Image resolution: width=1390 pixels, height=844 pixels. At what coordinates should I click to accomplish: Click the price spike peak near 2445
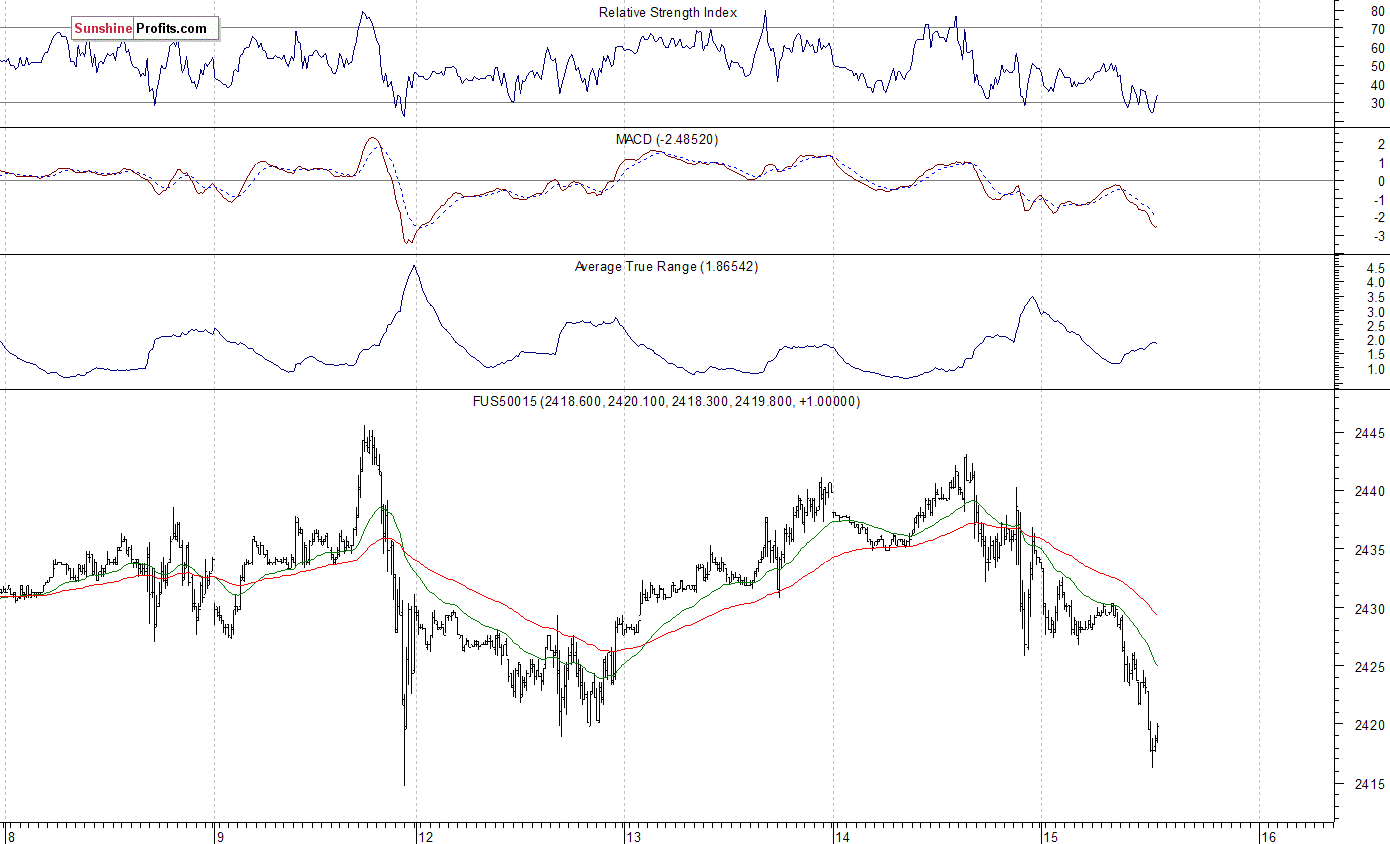point(366,440)
